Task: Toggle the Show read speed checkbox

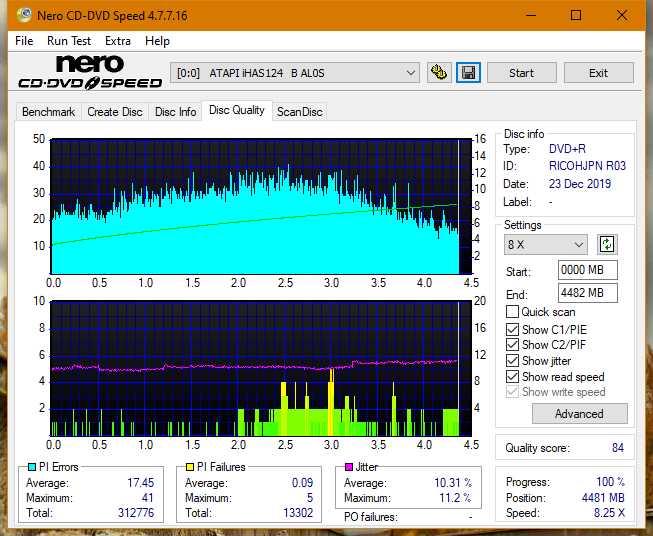Action: [x=512, y=376]
